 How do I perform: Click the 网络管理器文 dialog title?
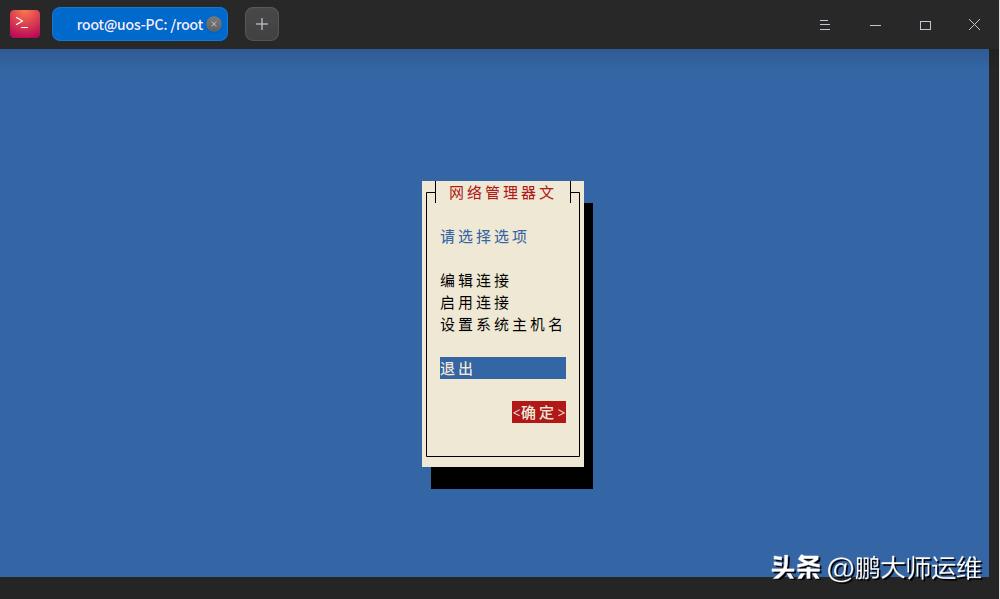click(501, 192)
